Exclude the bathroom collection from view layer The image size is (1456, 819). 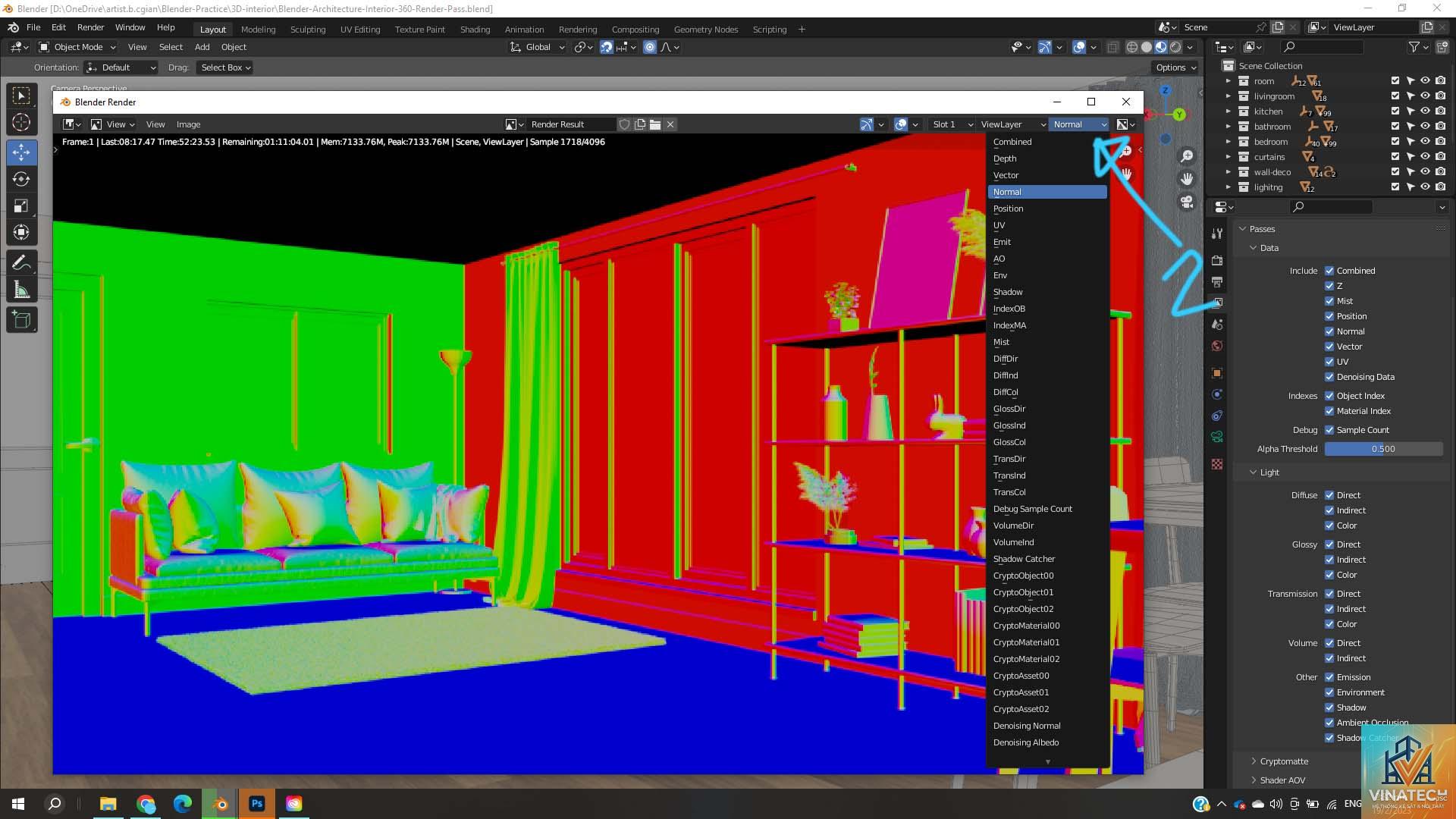[x=1395, y=127]
